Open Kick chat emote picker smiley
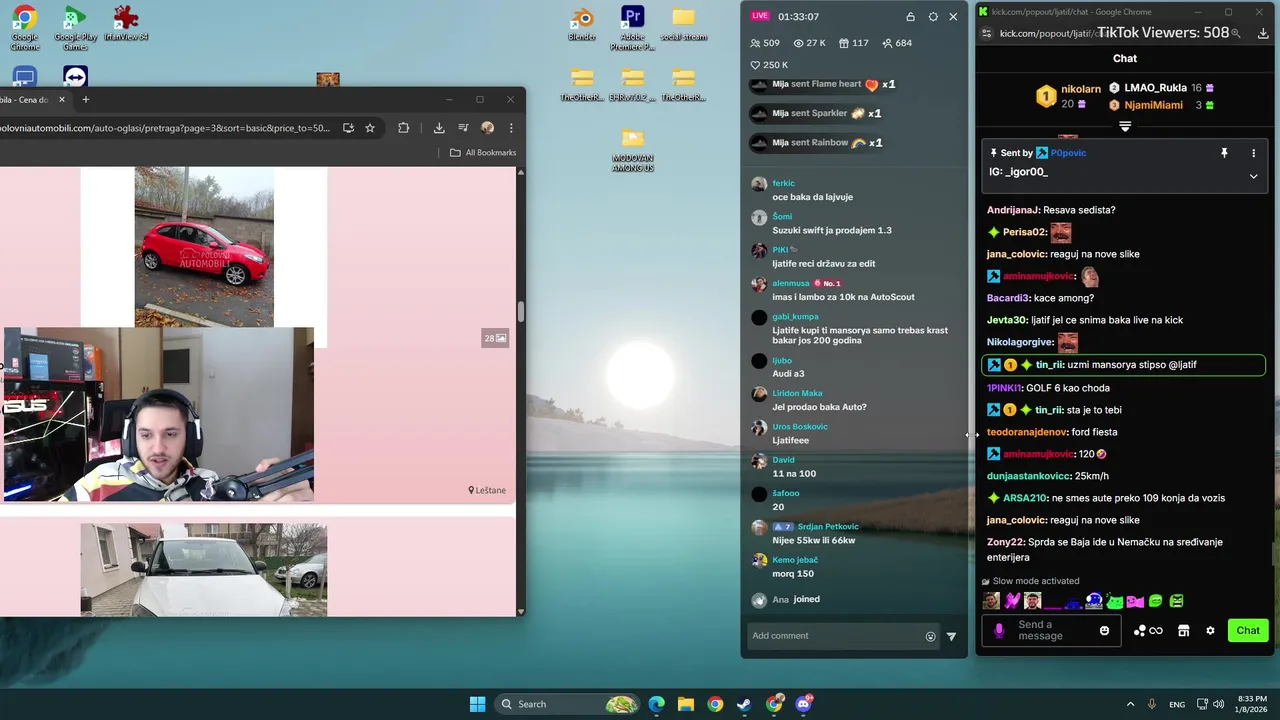 coord(1104,631)
